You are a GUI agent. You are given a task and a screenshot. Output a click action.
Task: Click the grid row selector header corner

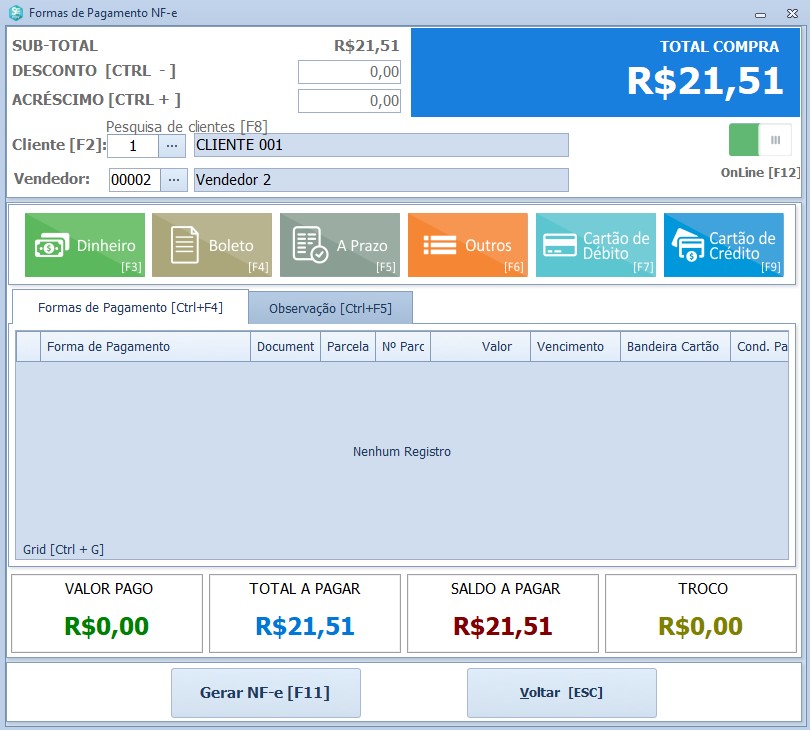tap(28, 347)
